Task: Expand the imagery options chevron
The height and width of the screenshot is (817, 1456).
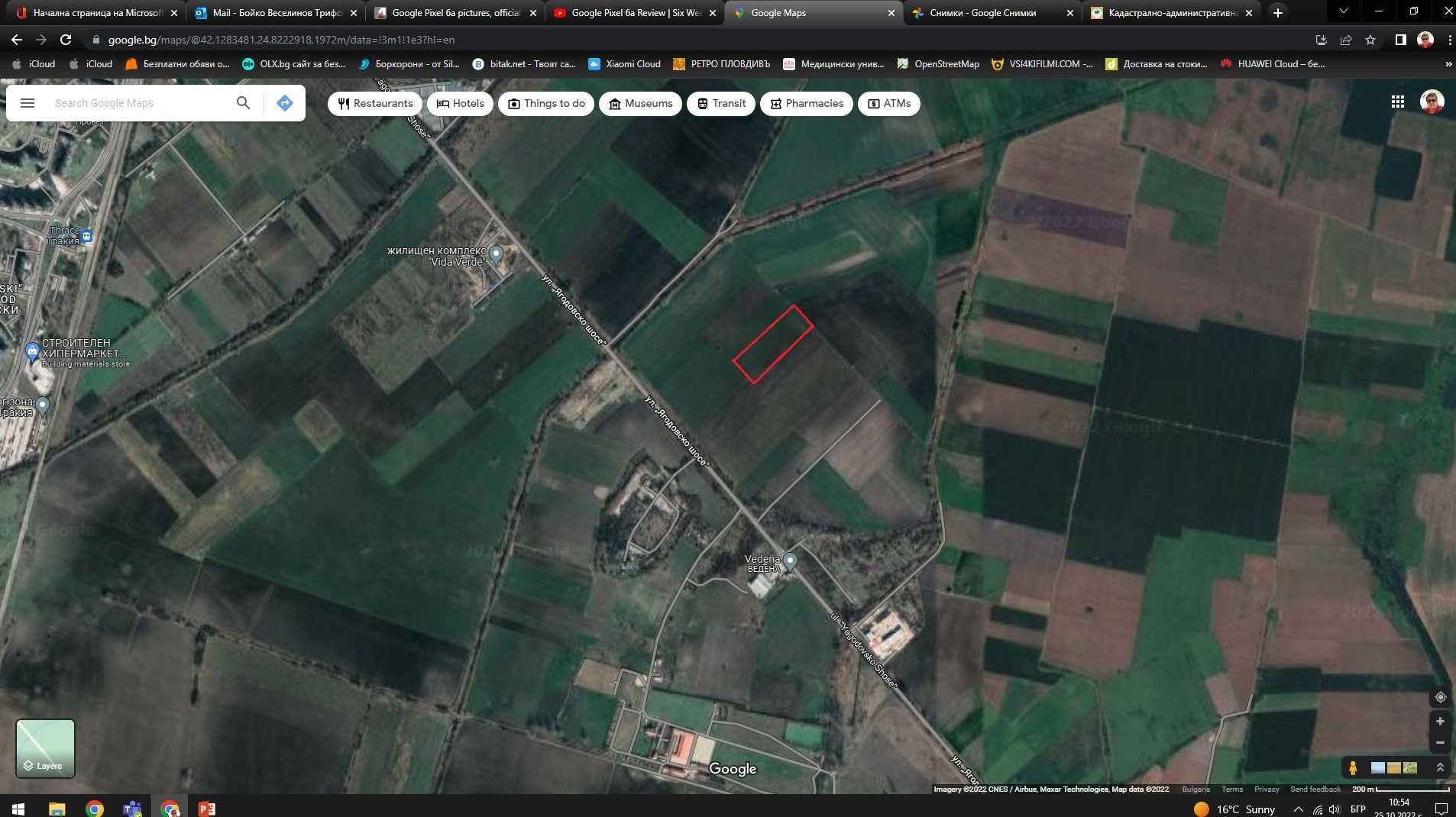Action: click(1440, 767)
